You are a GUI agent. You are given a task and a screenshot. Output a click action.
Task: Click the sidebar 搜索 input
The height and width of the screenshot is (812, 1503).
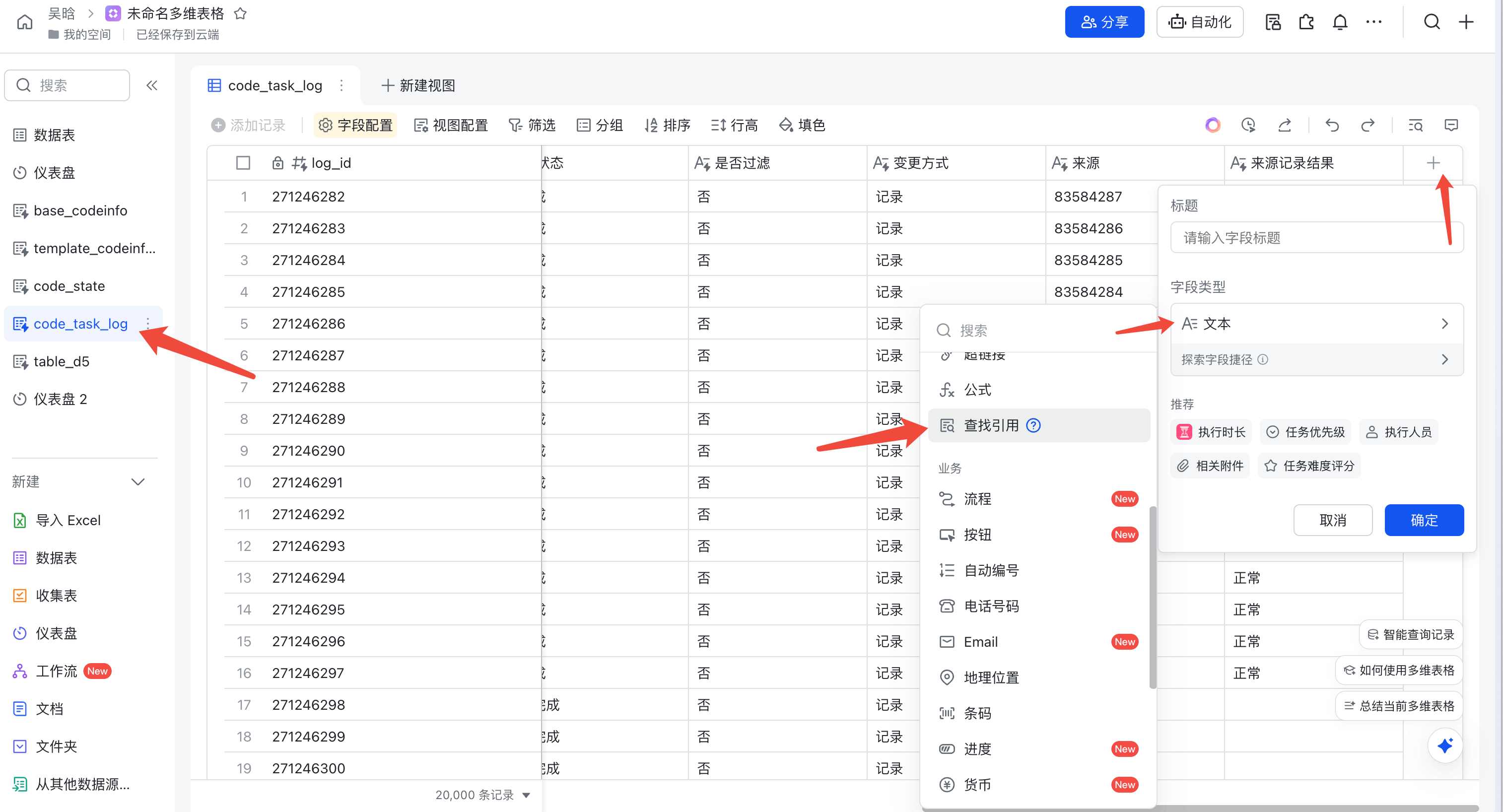tap(67, 86)
